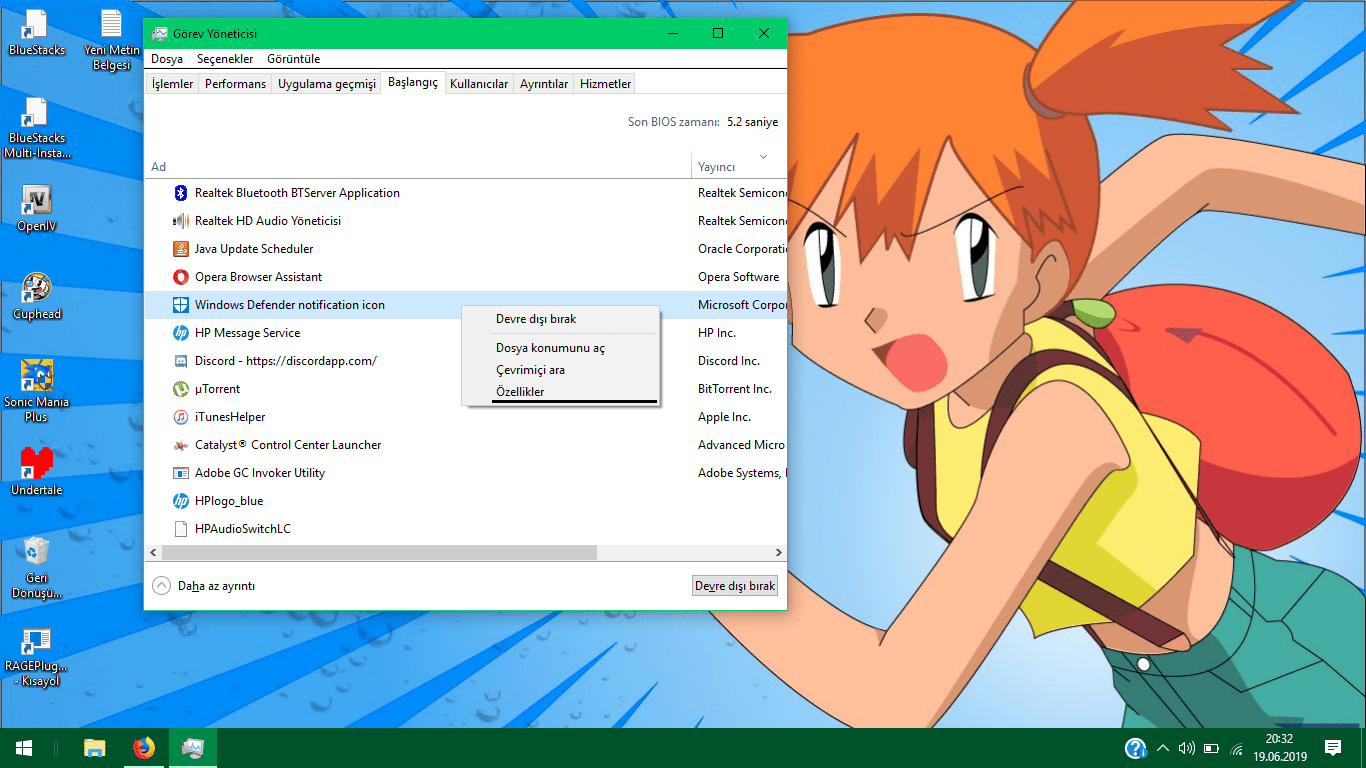The width and height of the screenshot is (1366, 768).
Task: Select the Discord startup item icon
Action: 181,361
